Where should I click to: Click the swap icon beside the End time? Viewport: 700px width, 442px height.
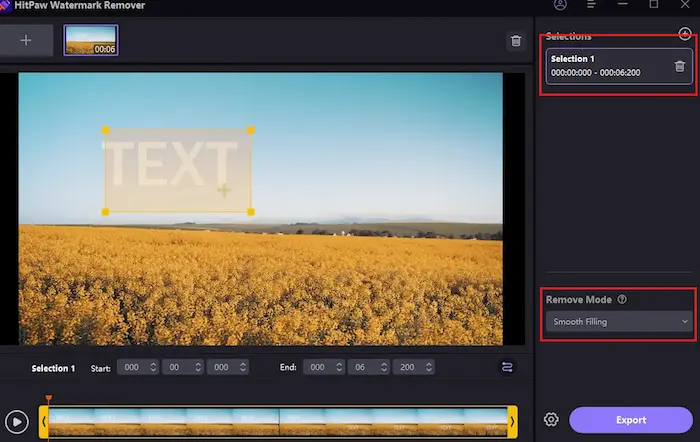[507, 367]
